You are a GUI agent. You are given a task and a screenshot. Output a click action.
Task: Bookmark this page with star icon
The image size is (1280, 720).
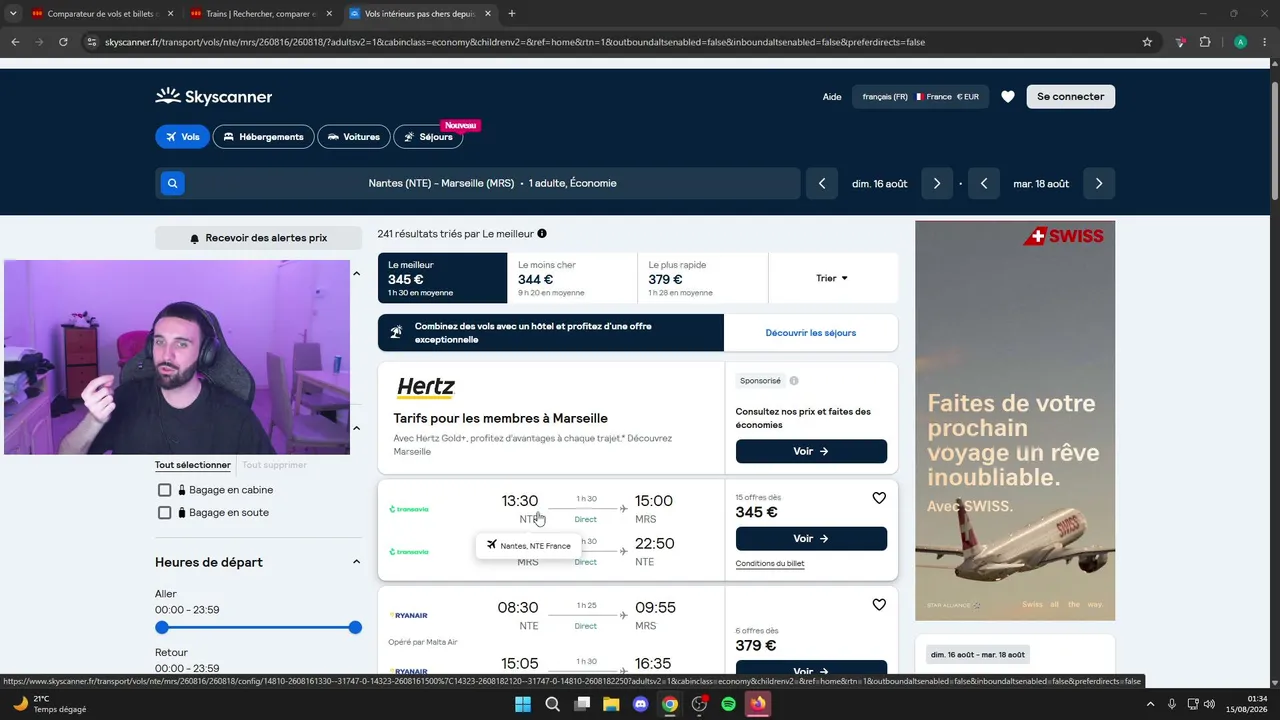click(1147, 42)
